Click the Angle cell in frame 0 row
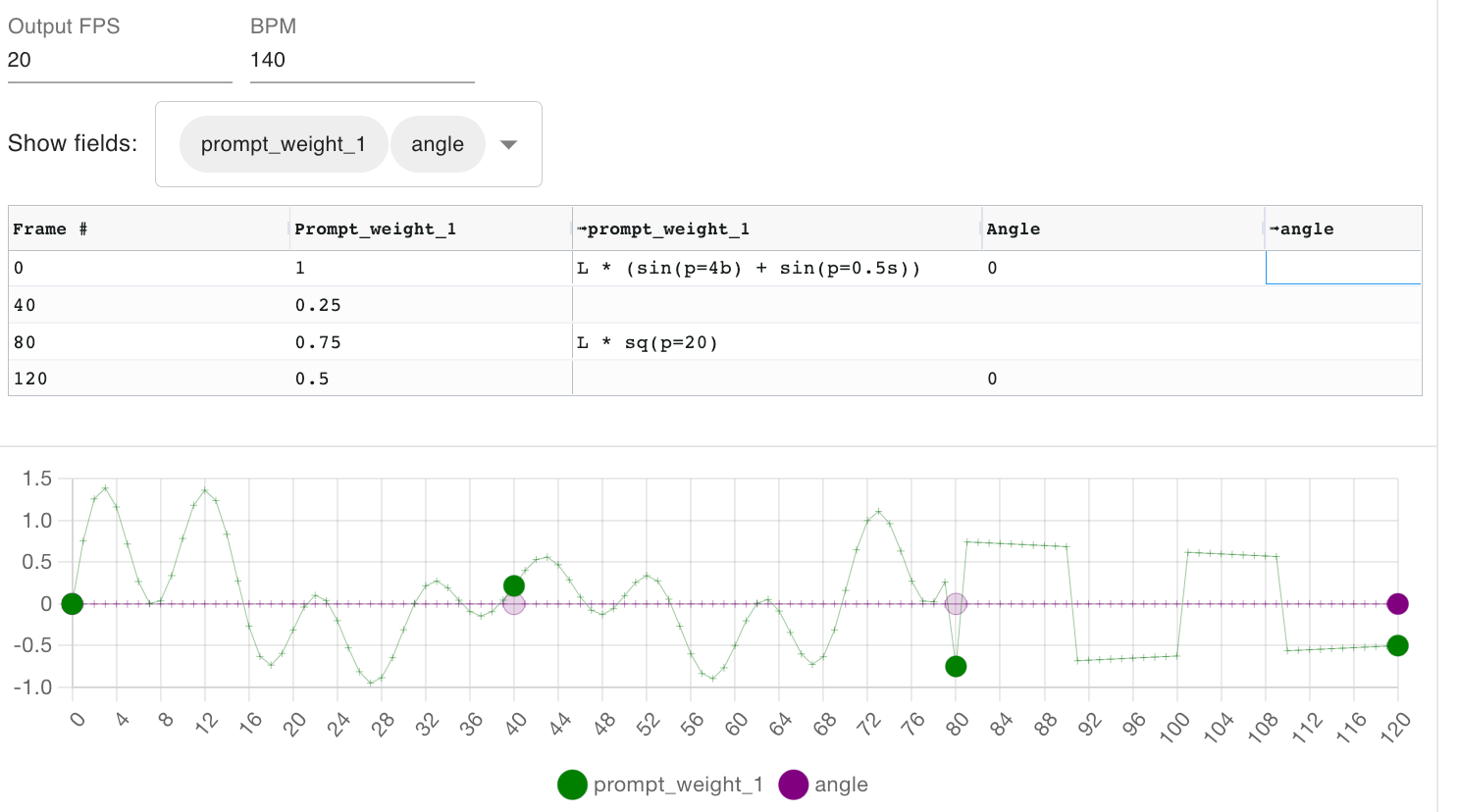 click(x=1123, y=268)
